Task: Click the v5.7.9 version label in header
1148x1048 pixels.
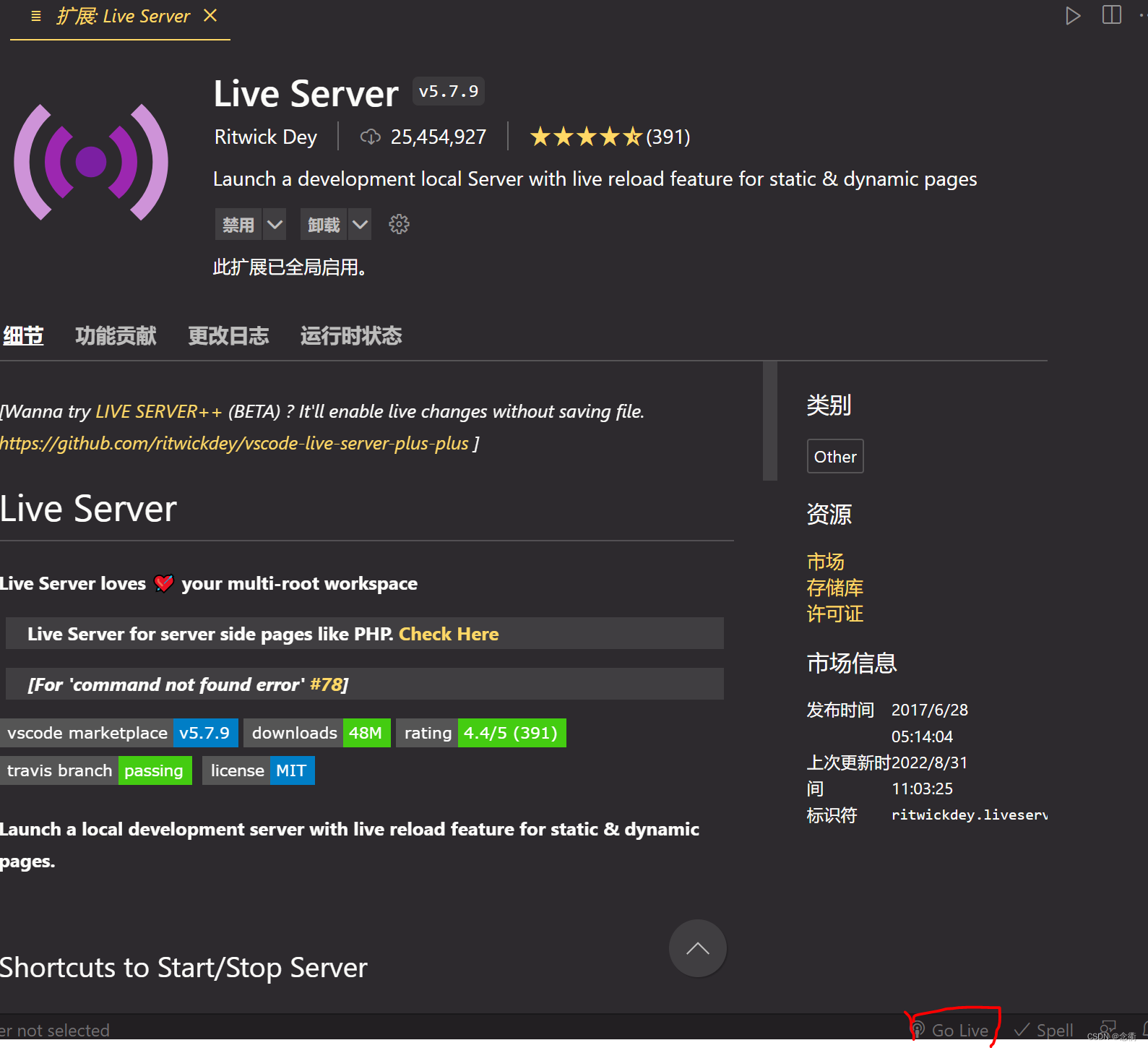Action: point(449,92)
